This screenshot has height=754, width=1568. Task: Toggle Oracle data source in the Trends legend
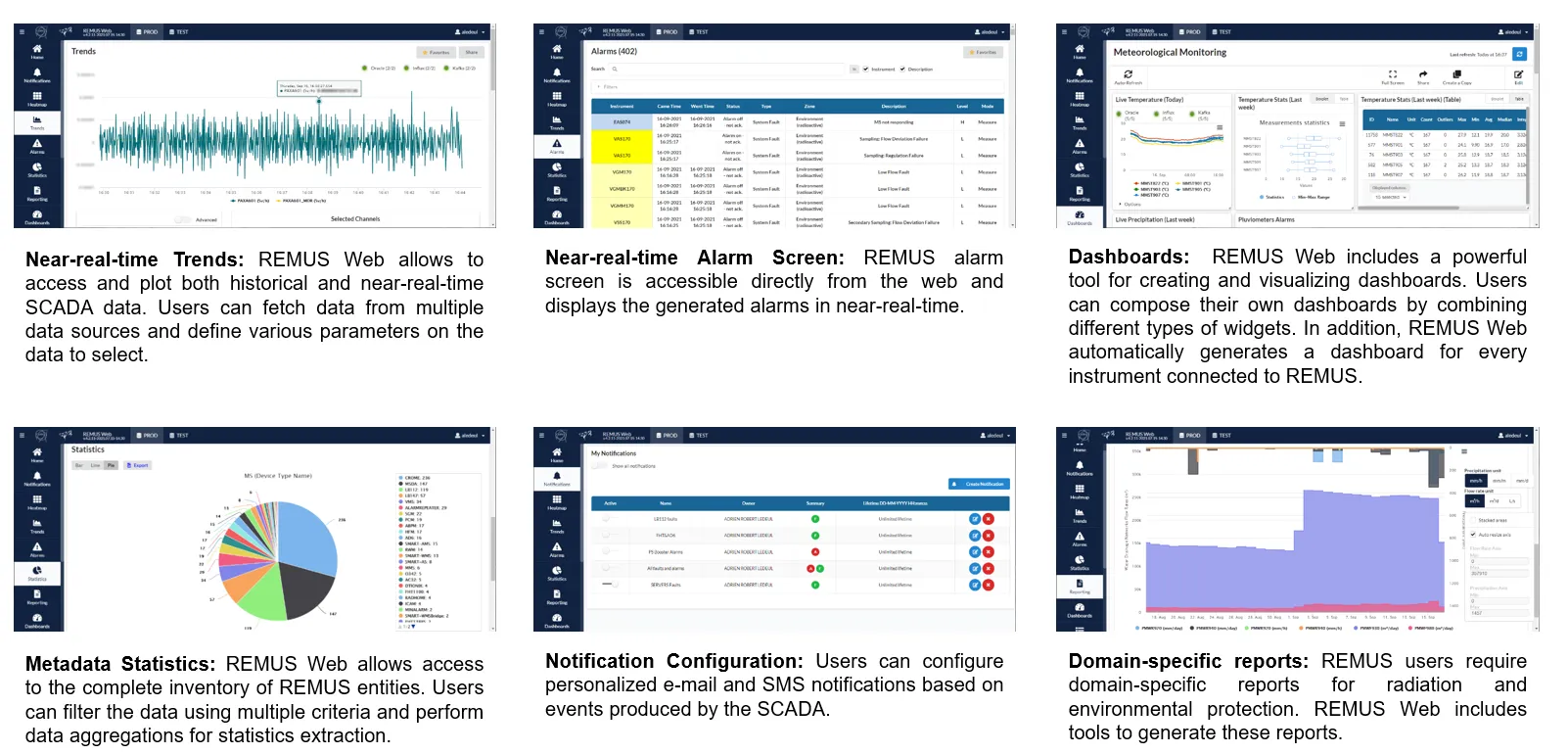pyautogui.click(x=379, y=69)
